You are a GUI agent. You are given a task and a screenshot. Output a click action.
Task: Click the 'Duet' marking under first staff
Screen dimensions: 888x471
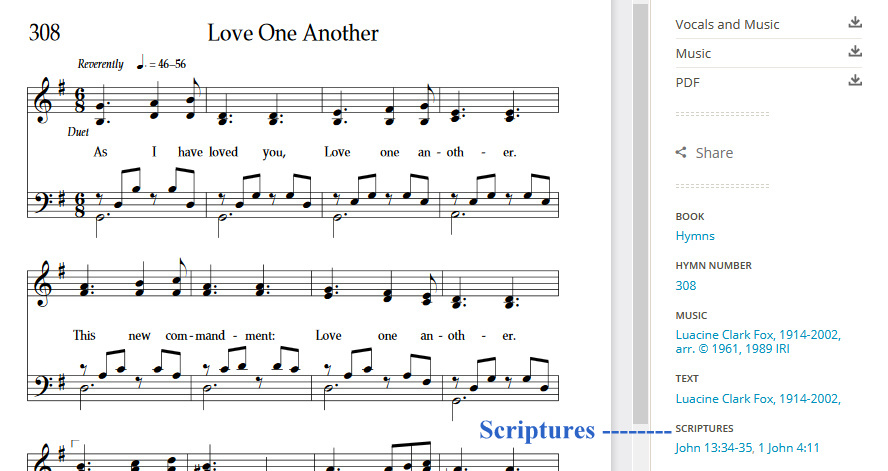point(78,132)
